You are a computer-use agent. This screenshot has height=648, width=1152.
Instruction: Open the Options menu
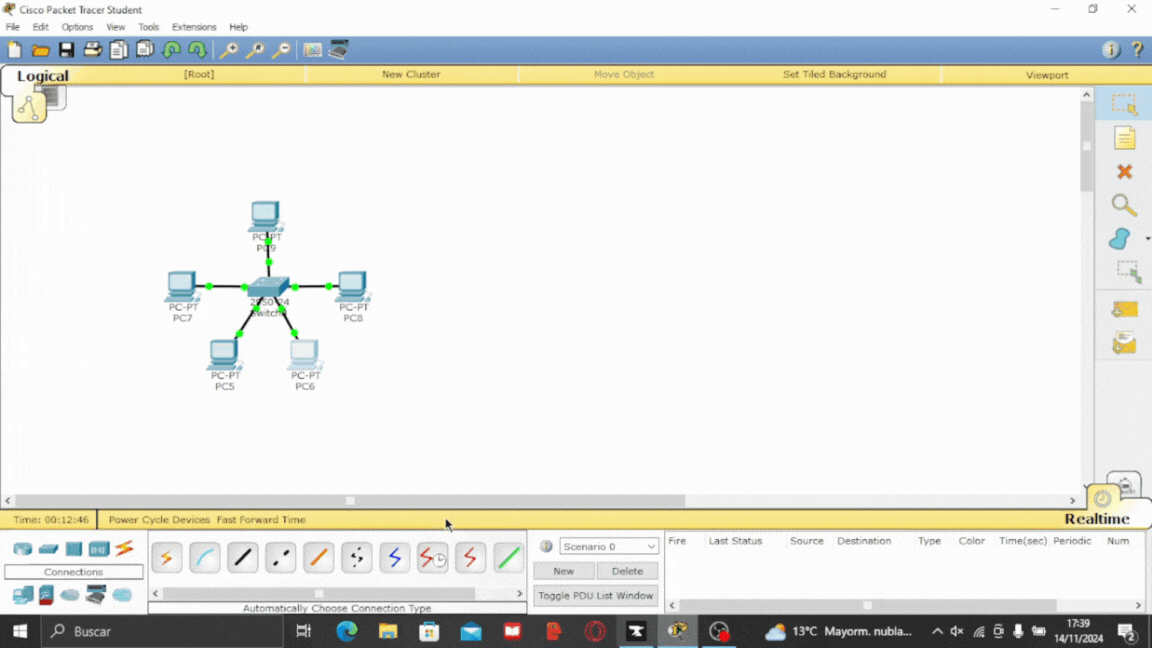point(77,27)
